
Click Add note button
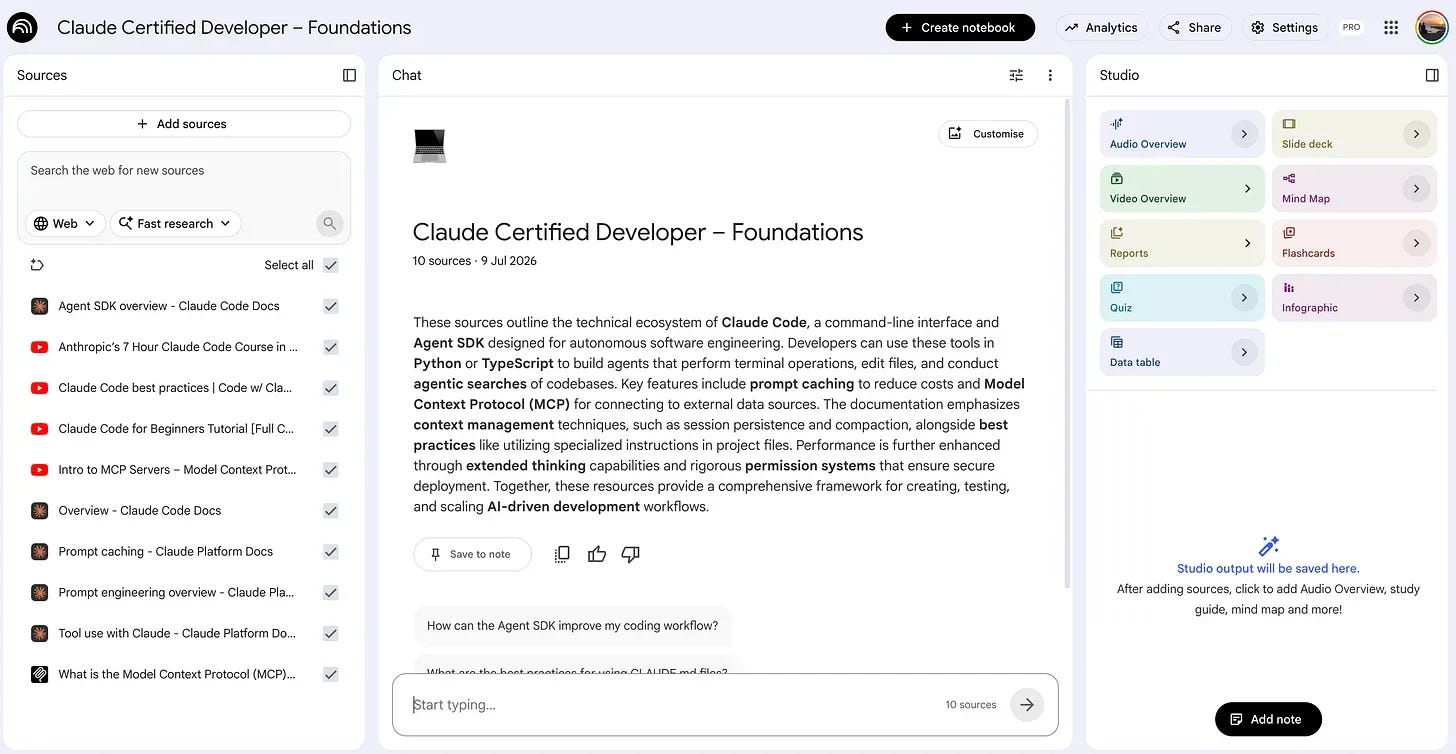[1268, 719]
